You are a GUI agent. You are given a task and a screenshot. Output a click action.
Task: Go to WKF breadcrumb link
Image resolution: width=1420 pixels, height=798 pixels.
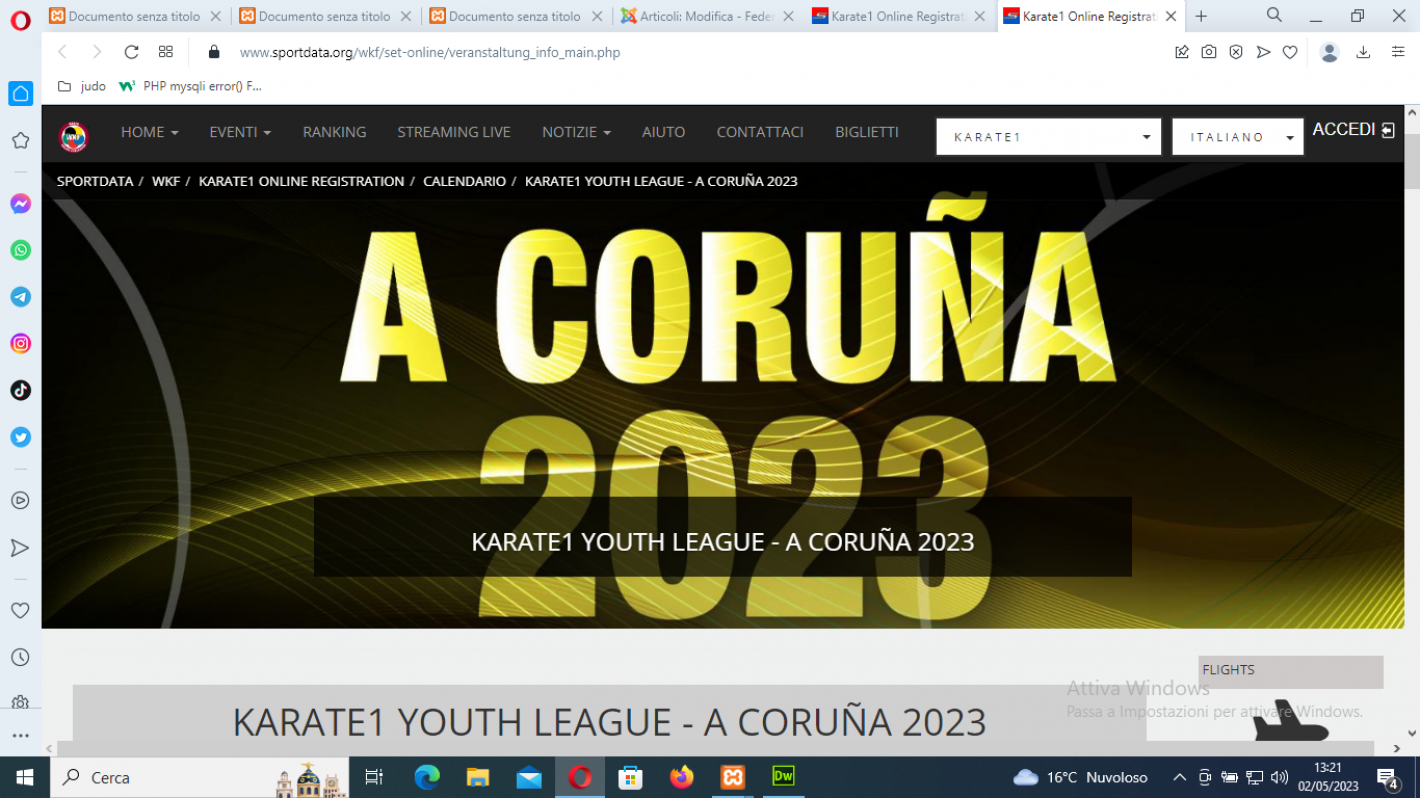[166, 181]
